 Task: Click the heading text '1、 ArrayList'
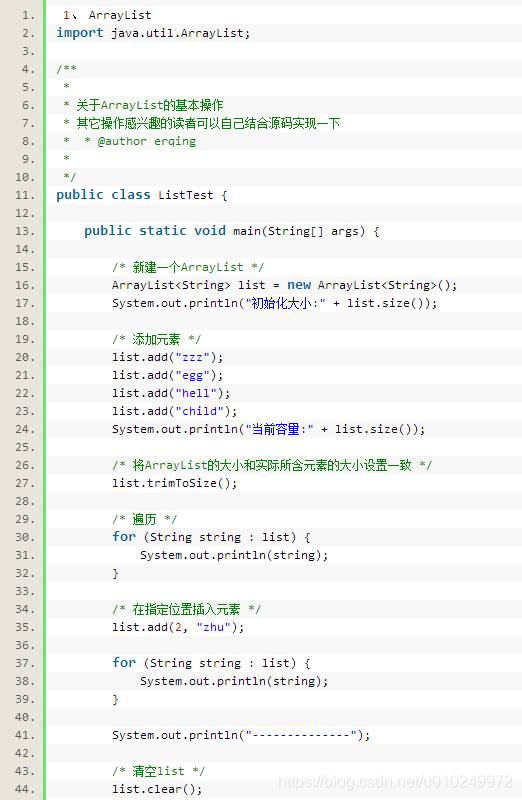pos(107,15)
